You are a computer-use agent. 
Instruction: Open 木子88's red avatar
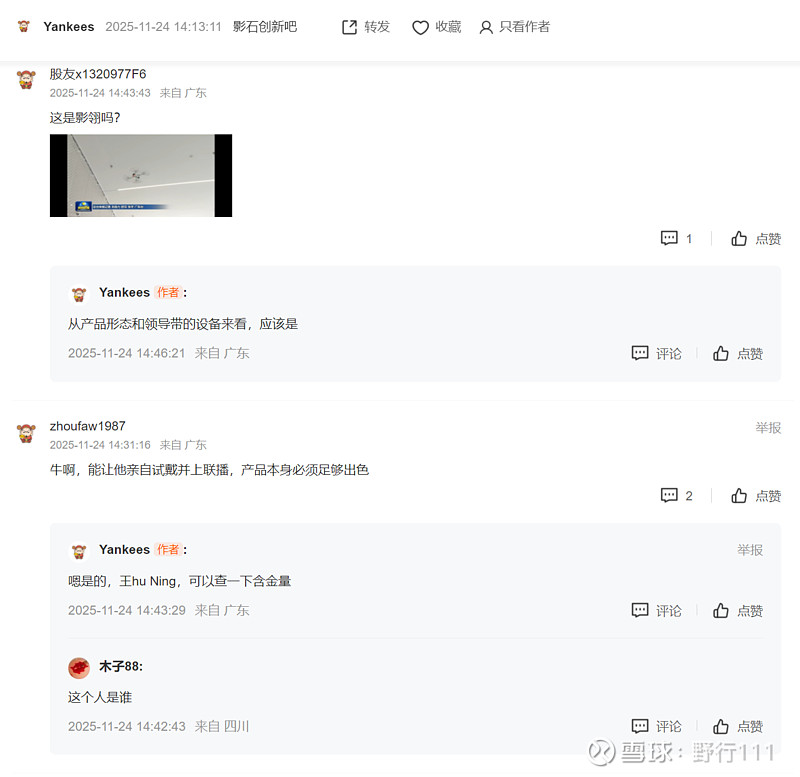(79, 668)
